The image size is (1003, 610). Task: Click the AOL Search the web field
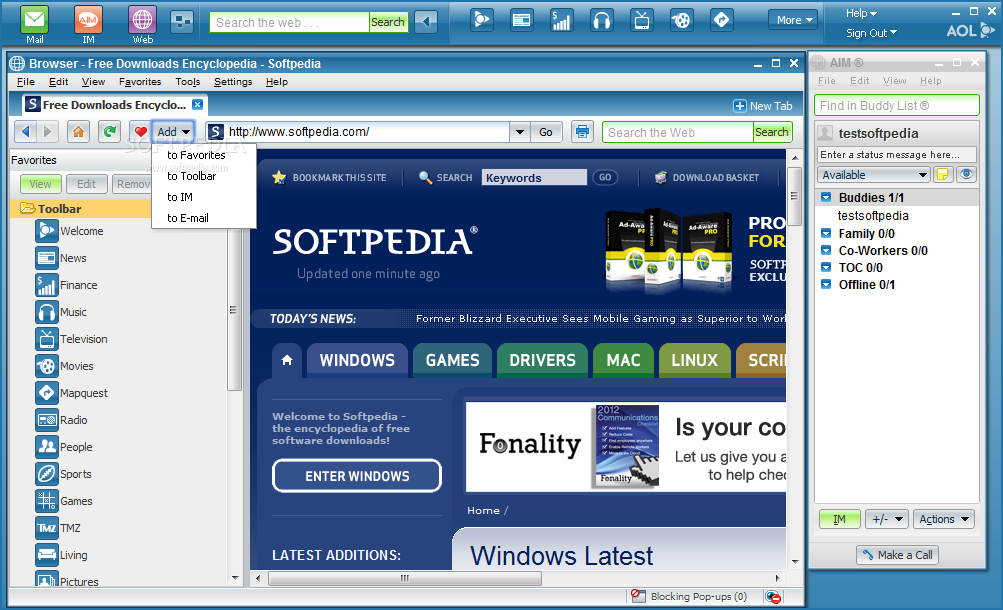290,22
